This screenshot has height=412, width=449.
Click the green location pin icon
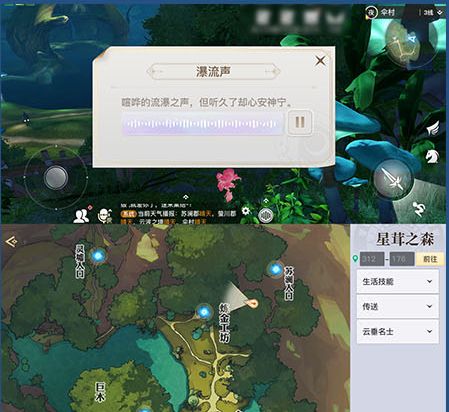pyautogui.click(x=355, y=259)
